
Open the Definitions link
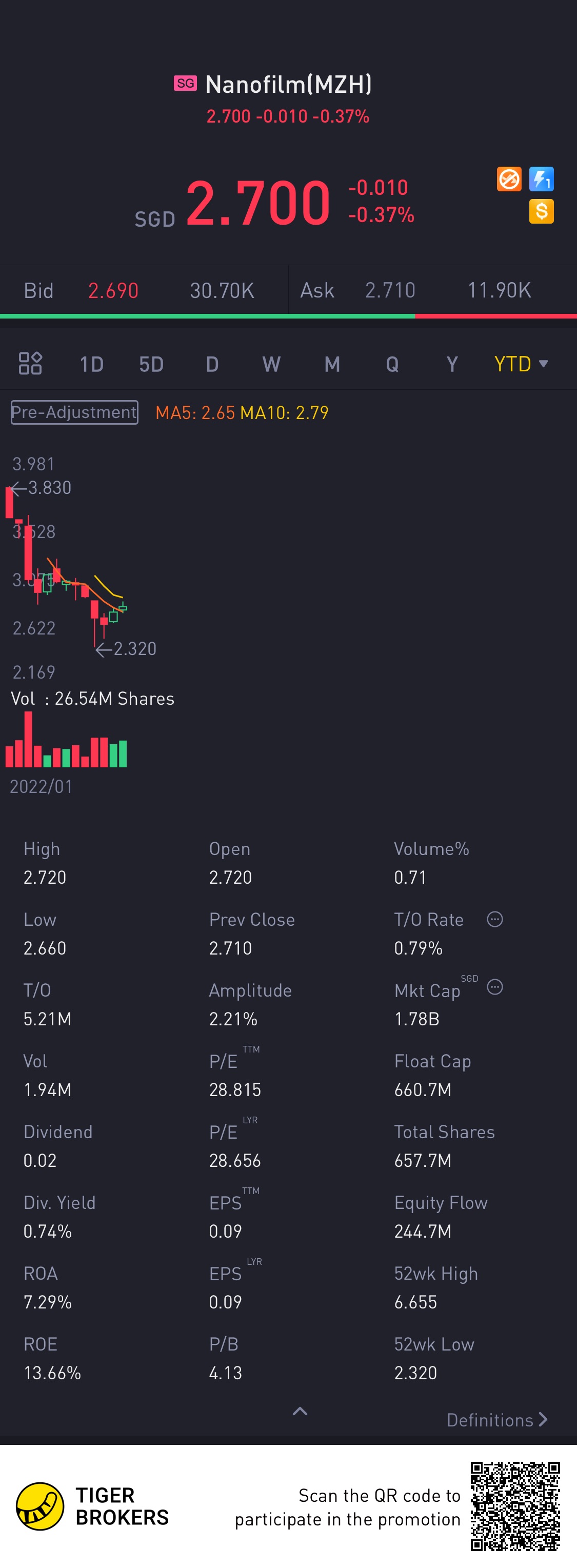496,1420
